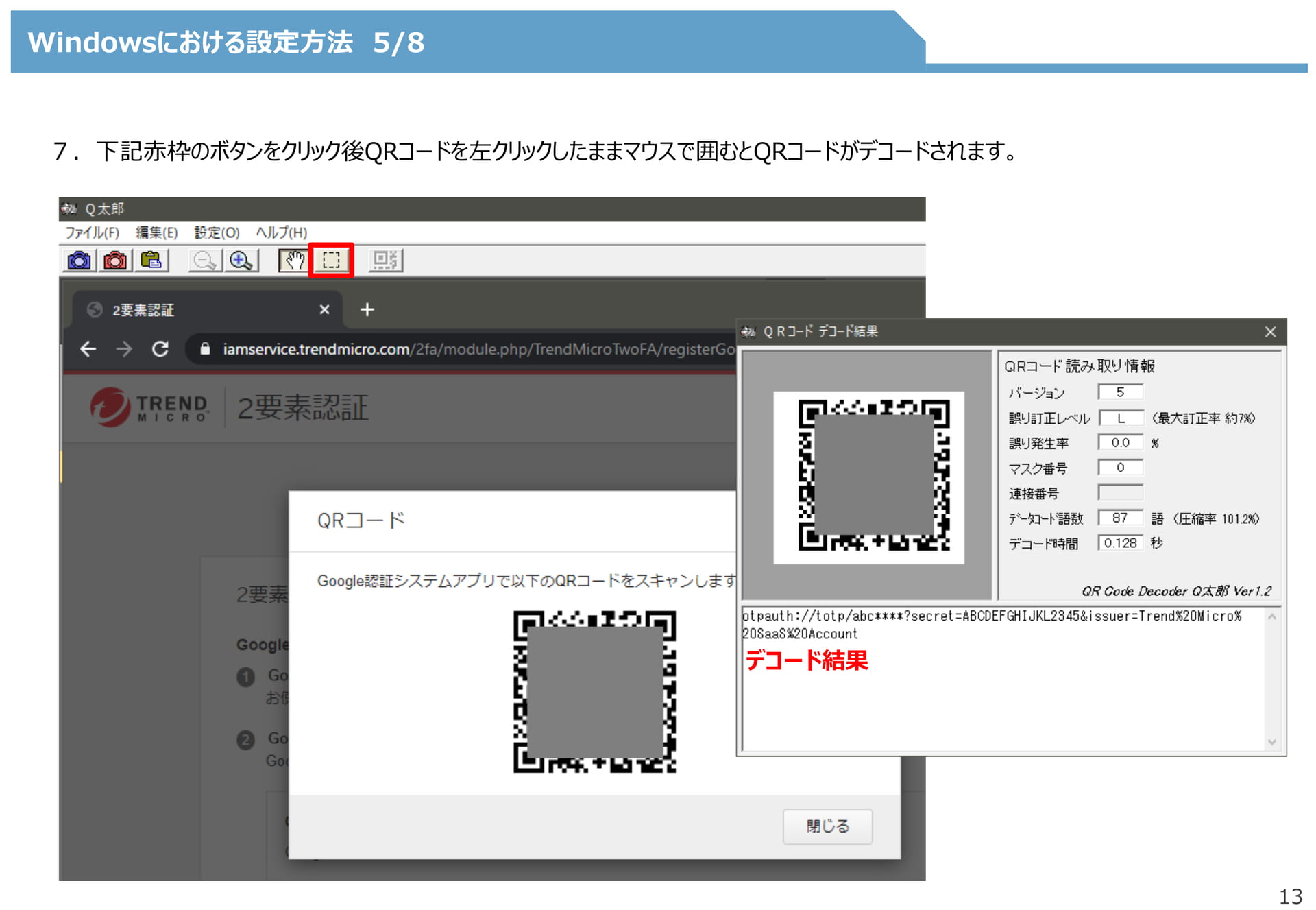Click the zoom in magnifier icon
This screenshot has height=910, width=1316.
[x=241, y=261]
